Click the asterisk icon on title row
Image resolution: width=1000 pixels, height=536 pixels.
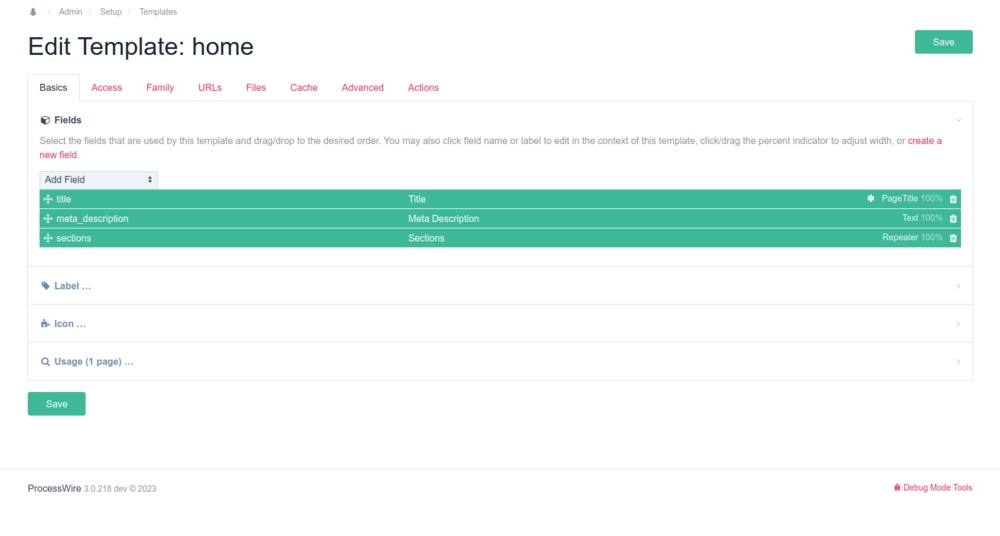point(871,199)
